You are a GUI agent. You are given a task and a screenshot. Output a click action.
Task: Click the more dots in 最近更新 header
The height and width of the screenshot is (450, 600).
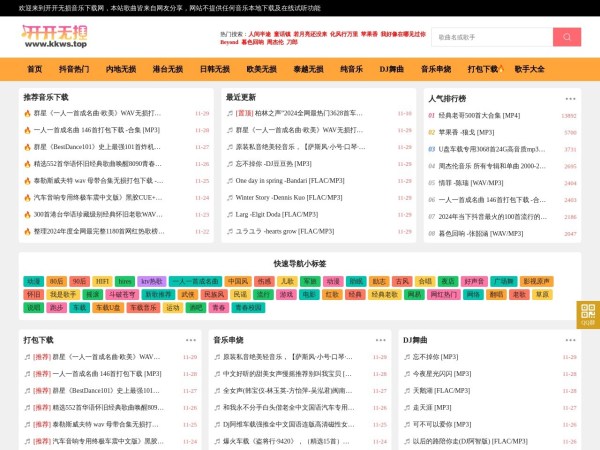tap(405, 98)
